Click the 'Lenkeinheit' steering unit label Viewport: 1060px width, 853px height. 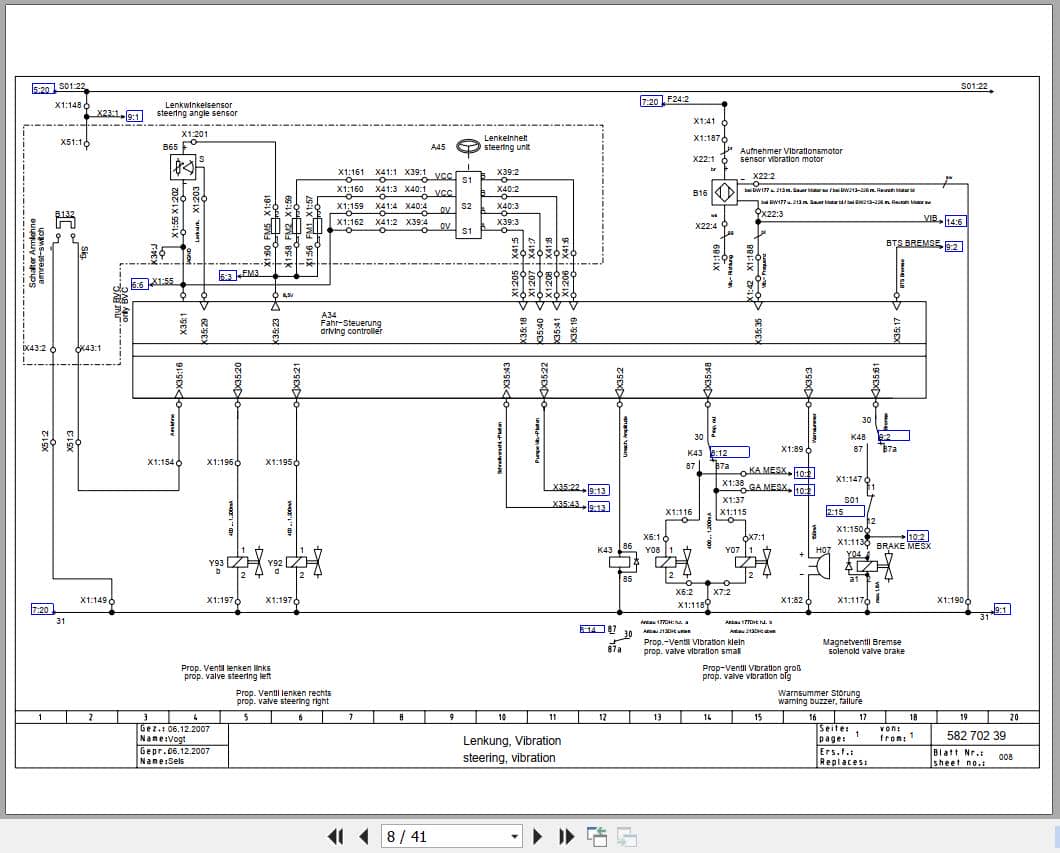pos(506,138)
